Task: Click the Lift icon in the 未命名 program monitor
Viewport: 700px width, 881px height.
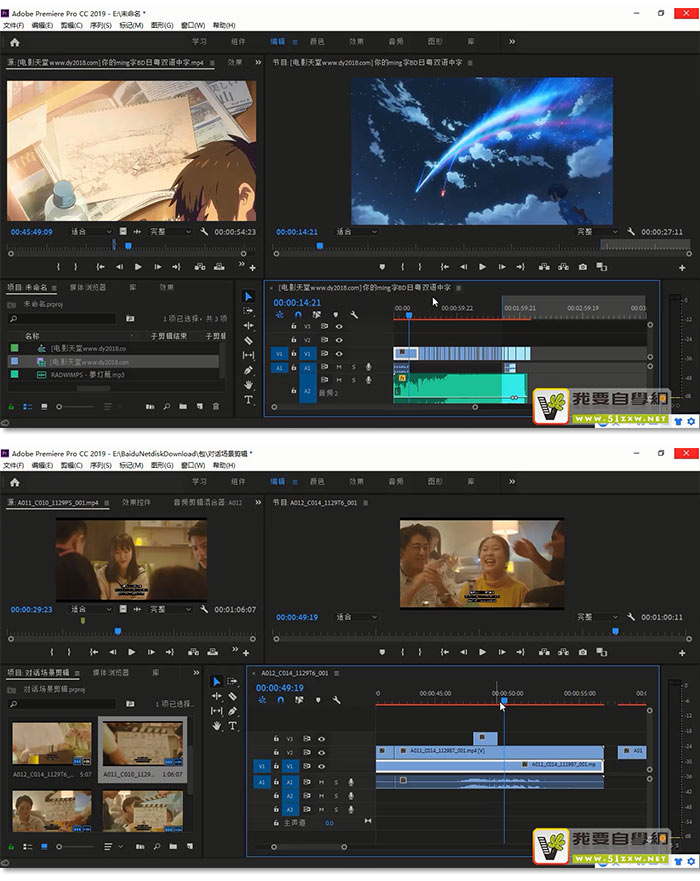Action: [544, 267]
